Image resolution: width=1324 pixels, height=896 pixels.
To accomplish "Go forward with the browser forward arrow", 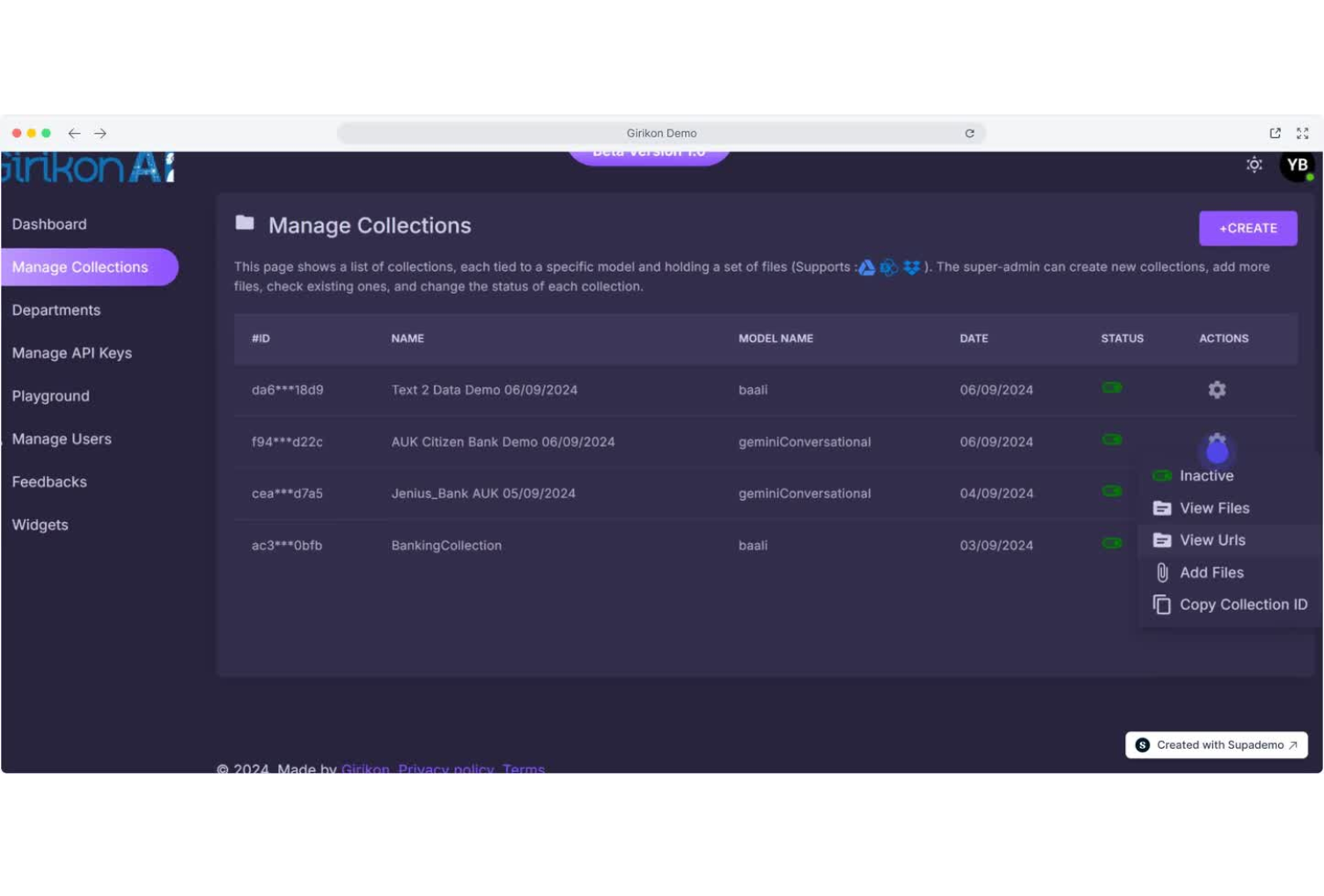I will (x=100, y=133).
